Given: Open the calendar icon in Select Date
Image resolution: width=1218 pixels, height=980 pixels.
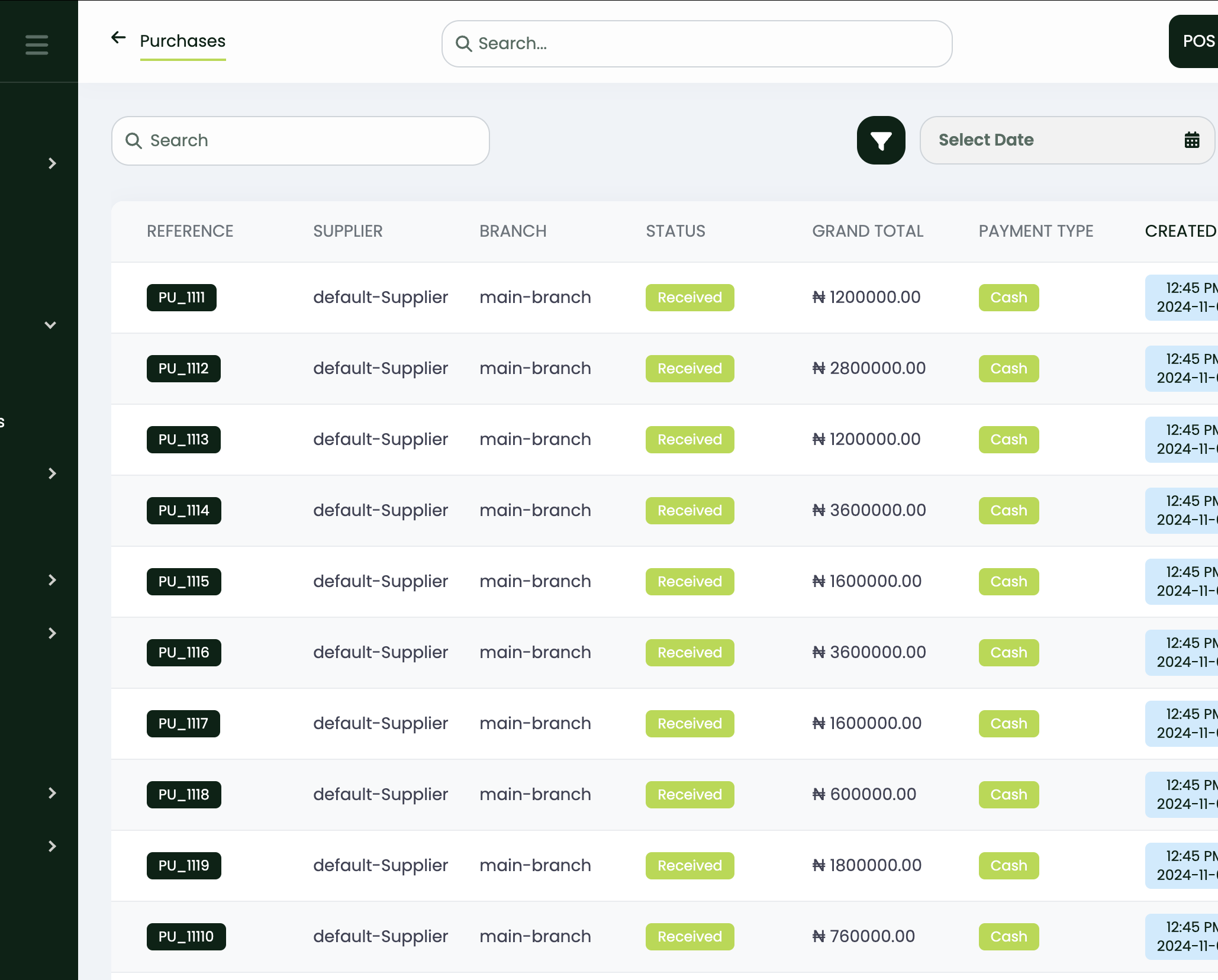Looking at the screenshot, I should [x=1191, y=140].
